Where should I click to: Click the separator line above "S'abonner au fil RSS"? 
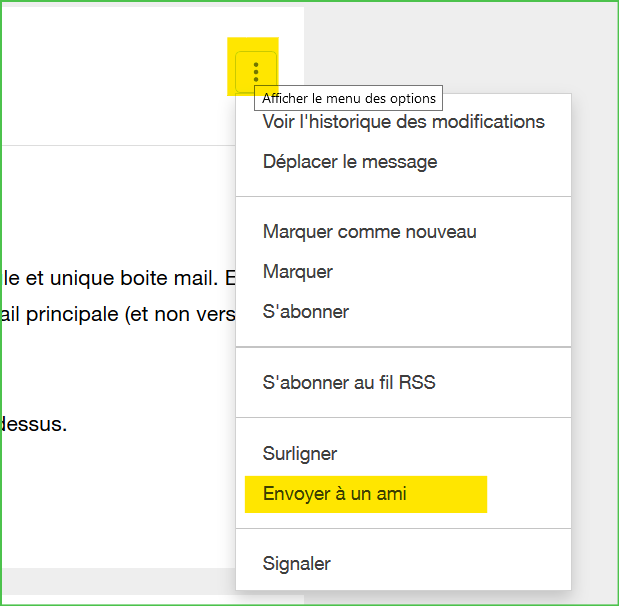(403, 347)
